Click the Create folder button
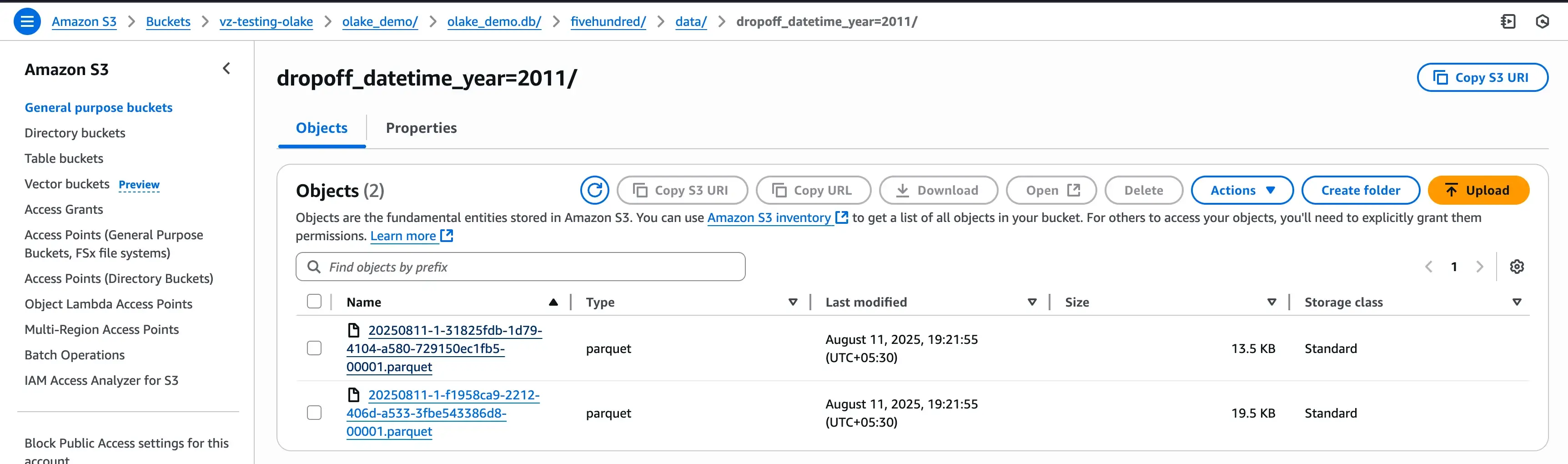The image size is (1568, 464). pos(1360,191)
